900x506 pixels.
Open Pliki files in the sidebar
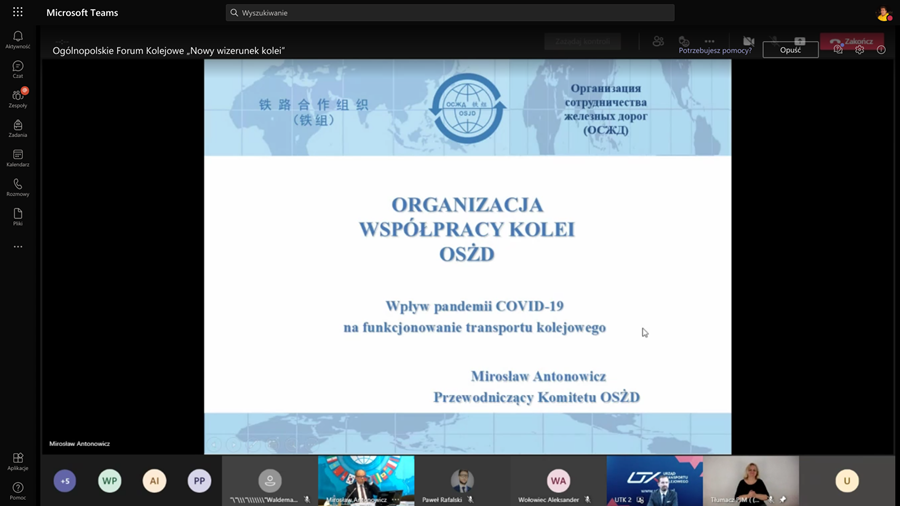click(18, 217)
